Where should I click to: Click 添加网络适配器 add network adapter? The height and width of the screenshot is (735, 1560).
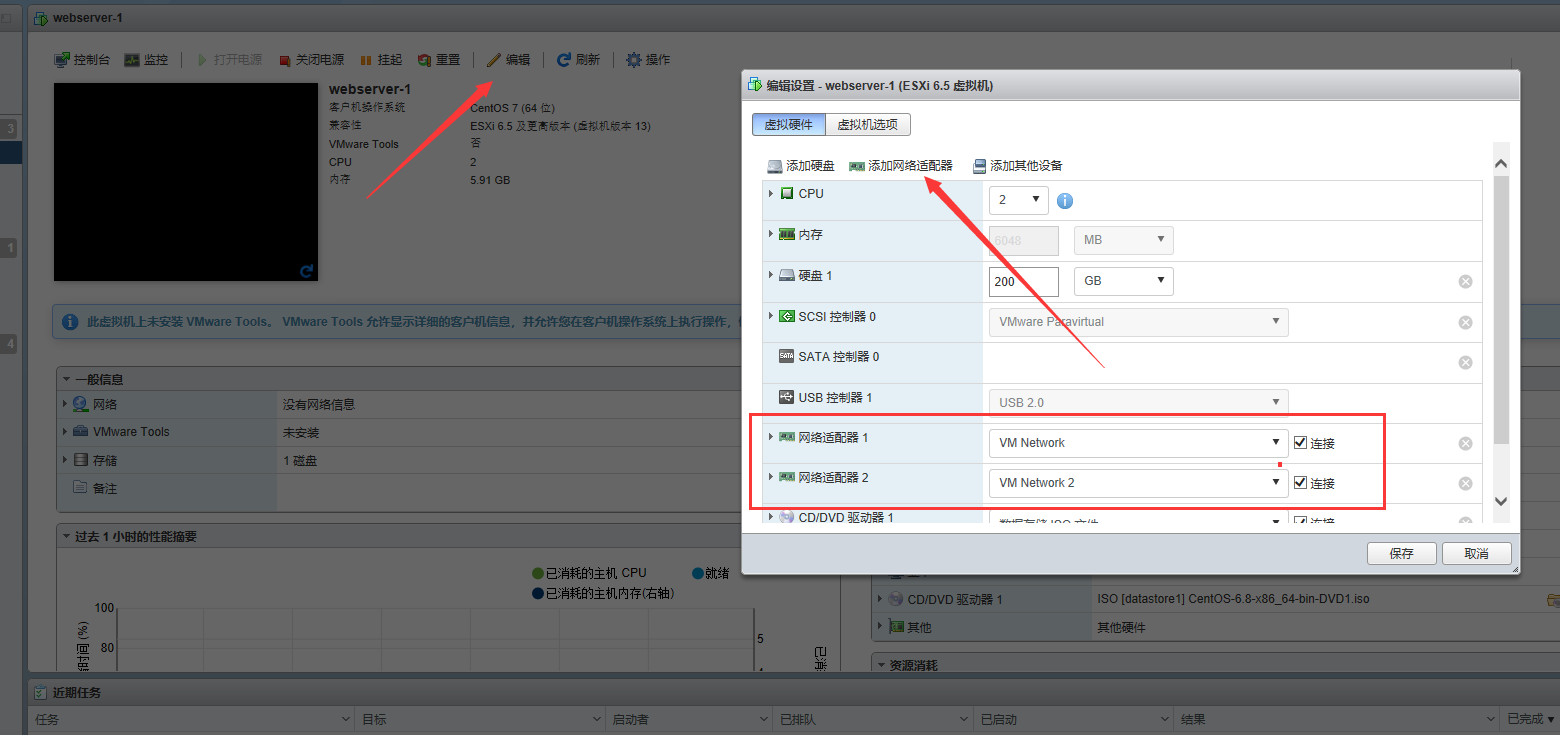click(x=901, y=166)
